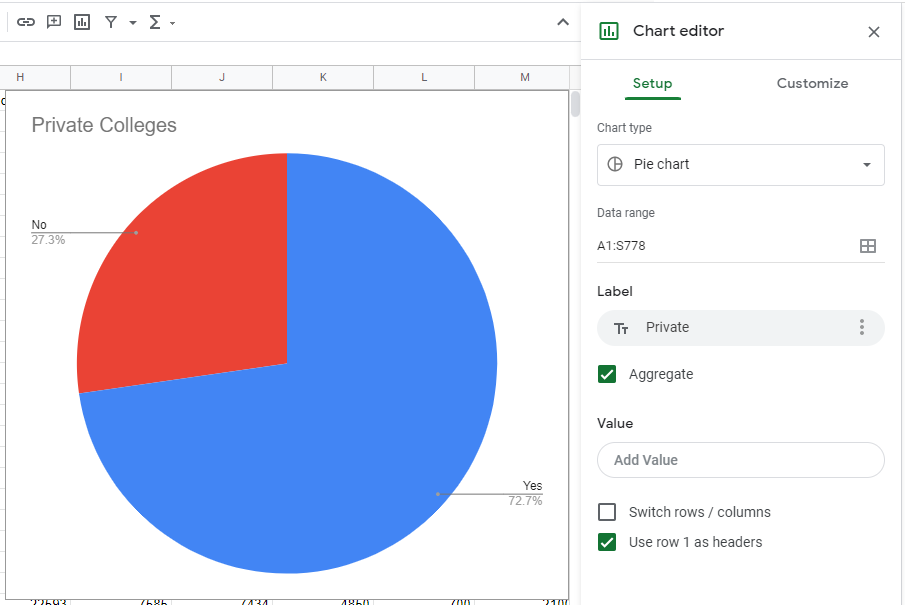Switch to the Customize tab
905x605 pixels.
[x=812, y=84]
